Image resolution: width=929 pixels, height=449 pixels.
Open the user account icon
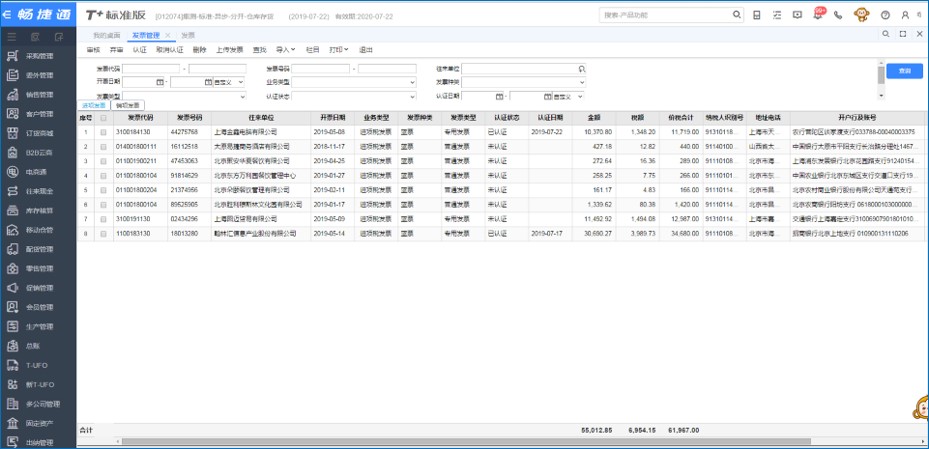(x=905, y=15)
